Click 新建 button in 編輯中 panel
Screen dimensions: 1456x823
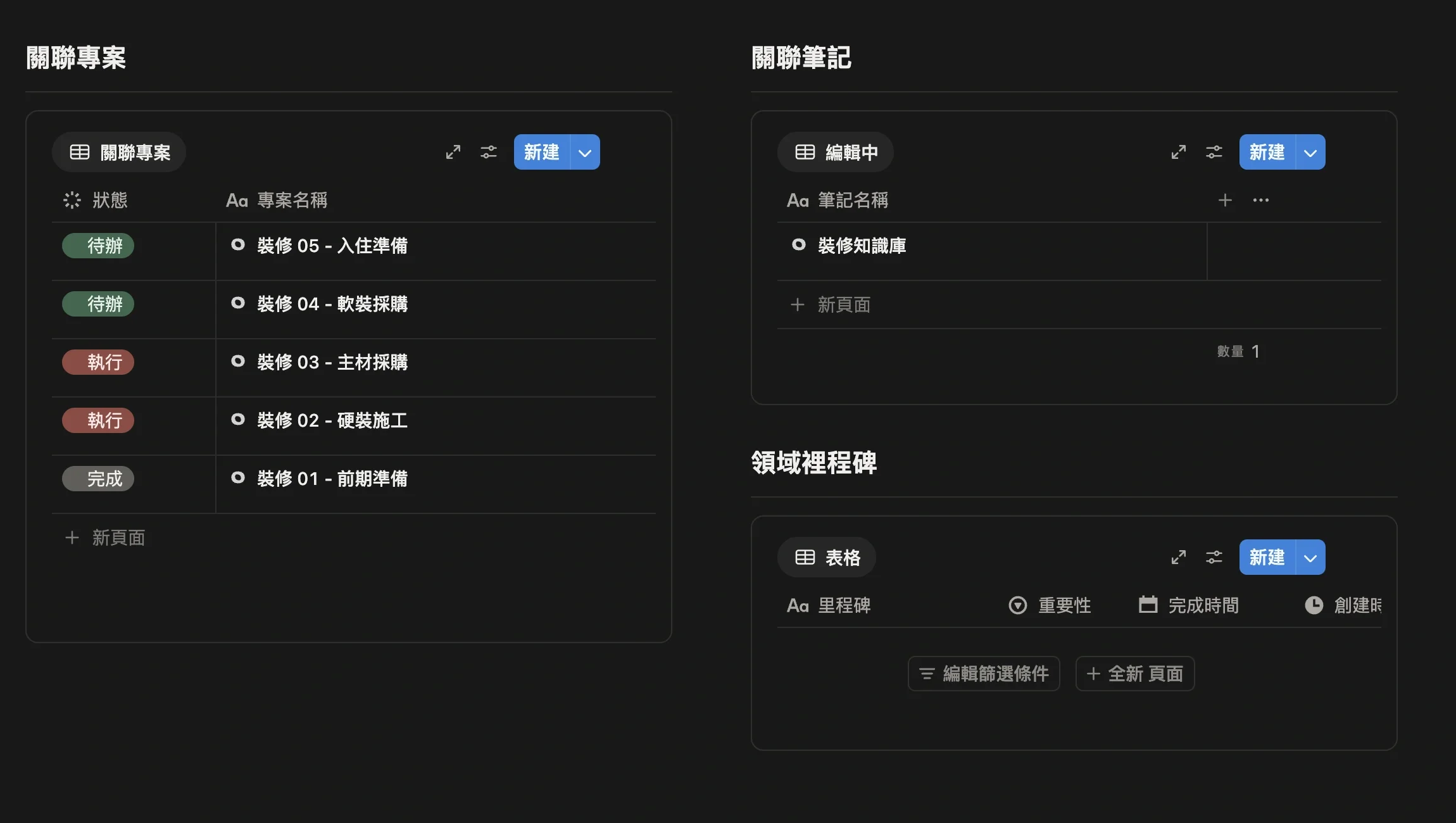click(1267, 152)
